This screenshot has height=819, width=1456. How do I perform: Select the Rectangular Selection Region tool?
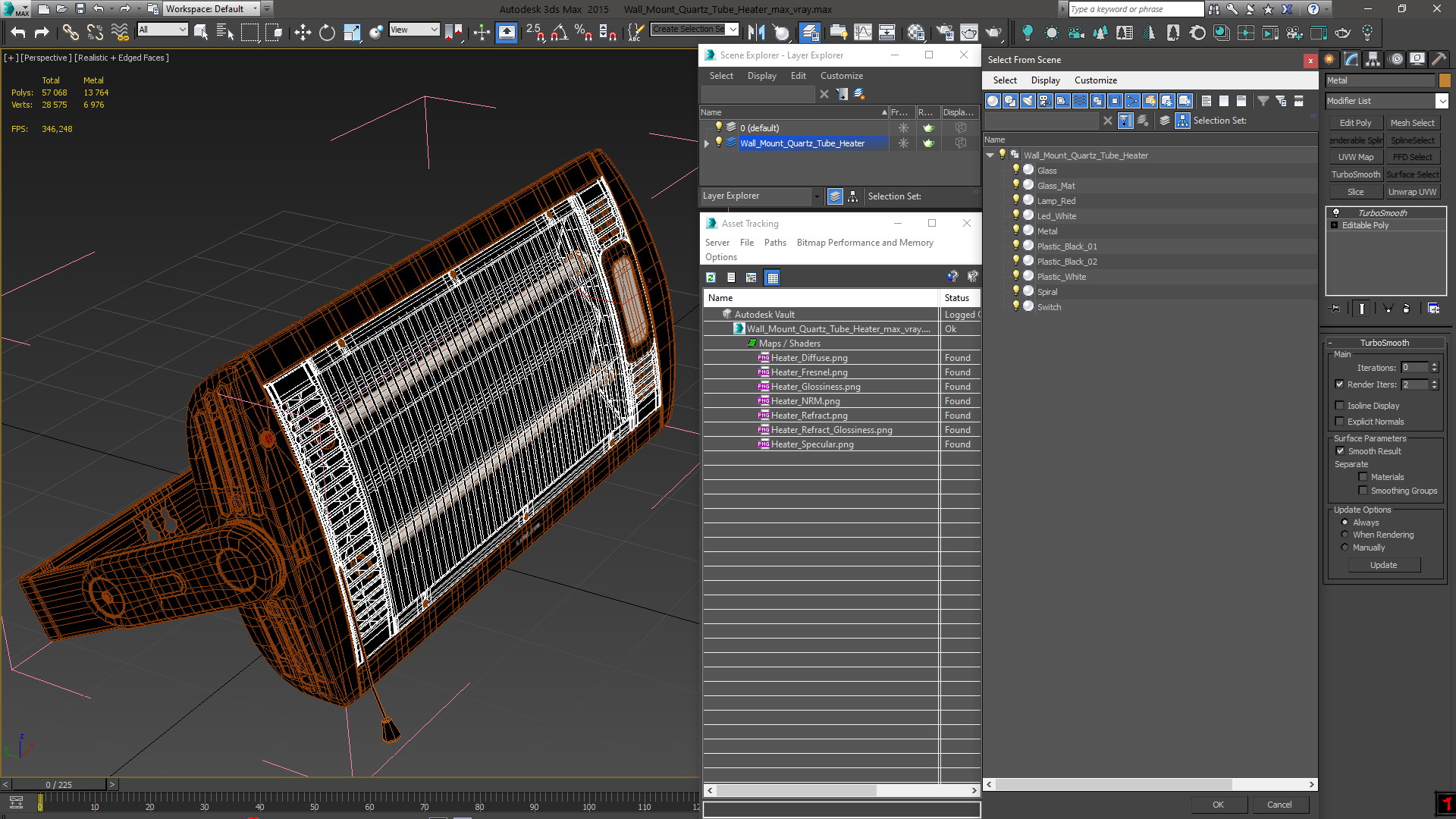(249, 32)
